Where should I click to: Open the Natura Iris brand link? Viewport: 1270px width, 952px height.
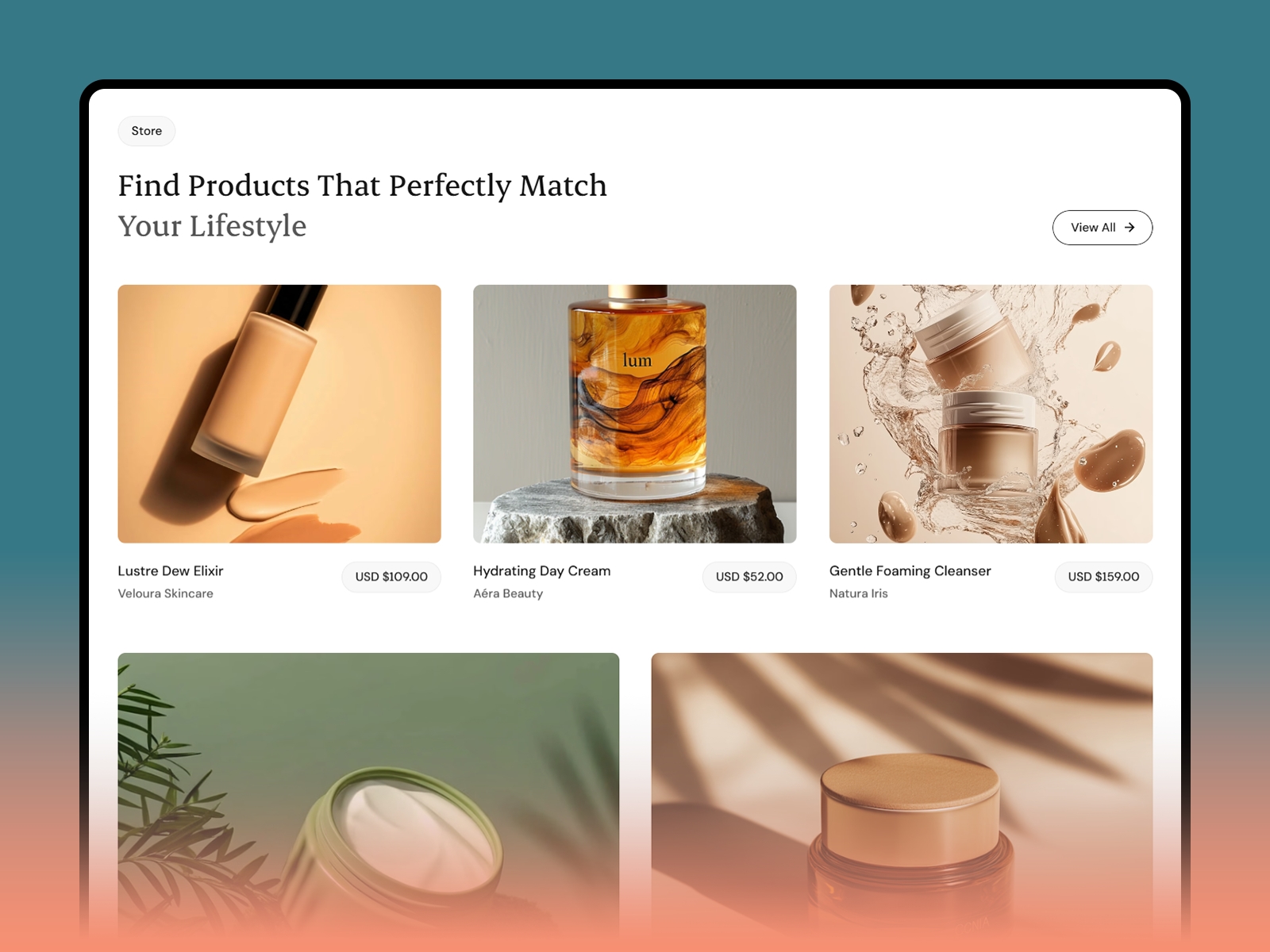pyautogui.click(x=859, y=593)
